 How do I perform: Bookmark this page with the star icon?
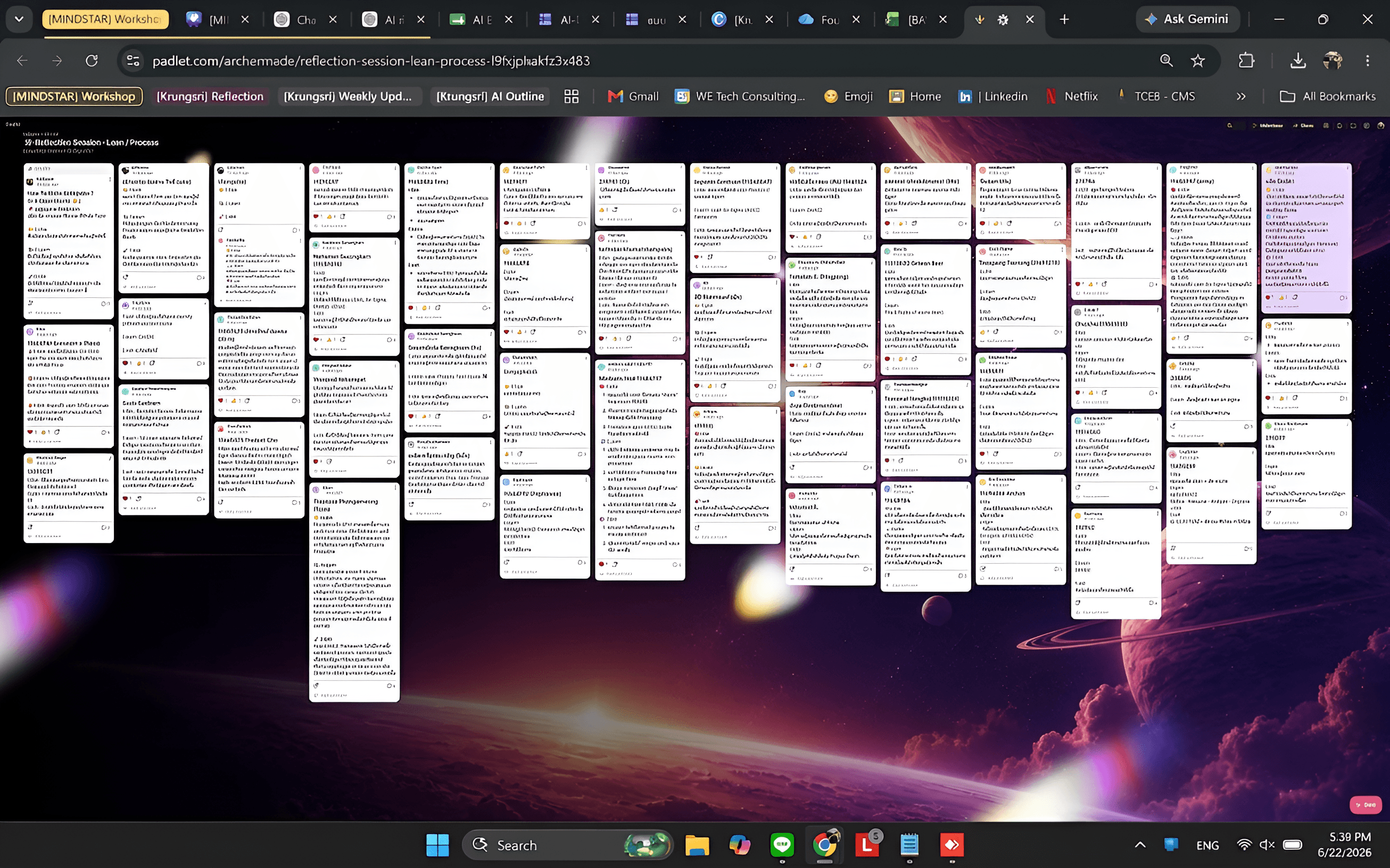click(x=1197, y=61)
